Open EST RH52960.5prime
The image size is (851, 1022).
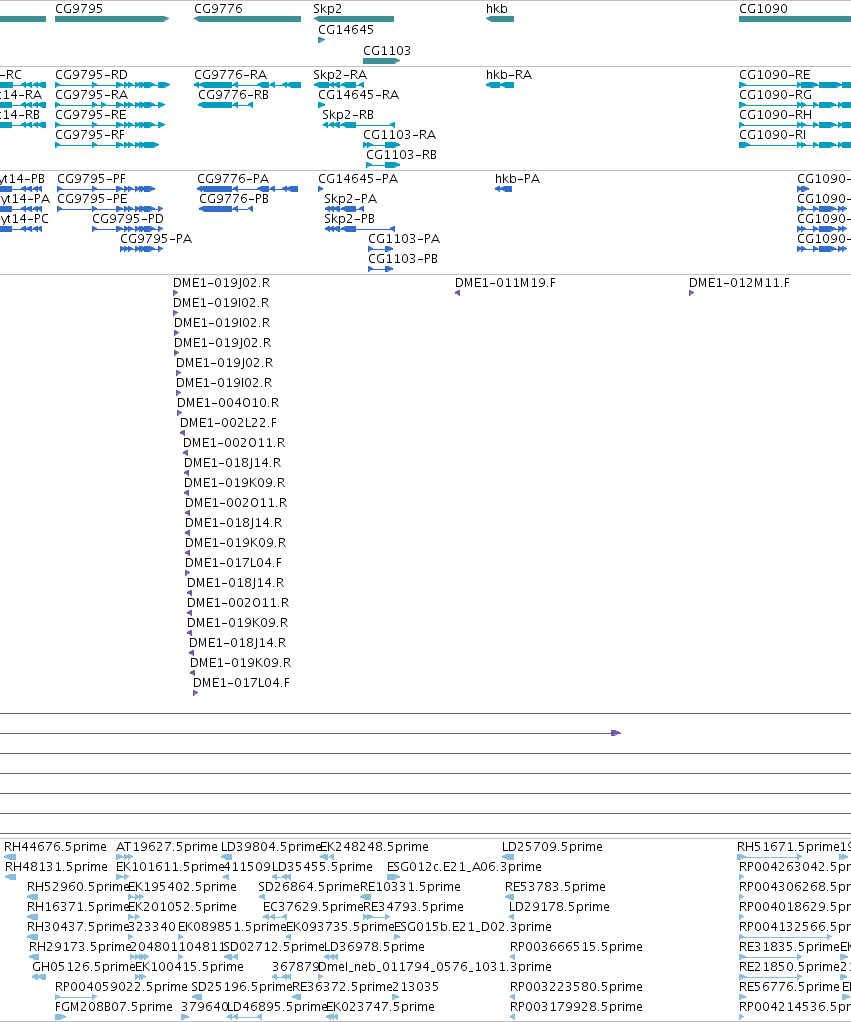(x=78, y=887)
